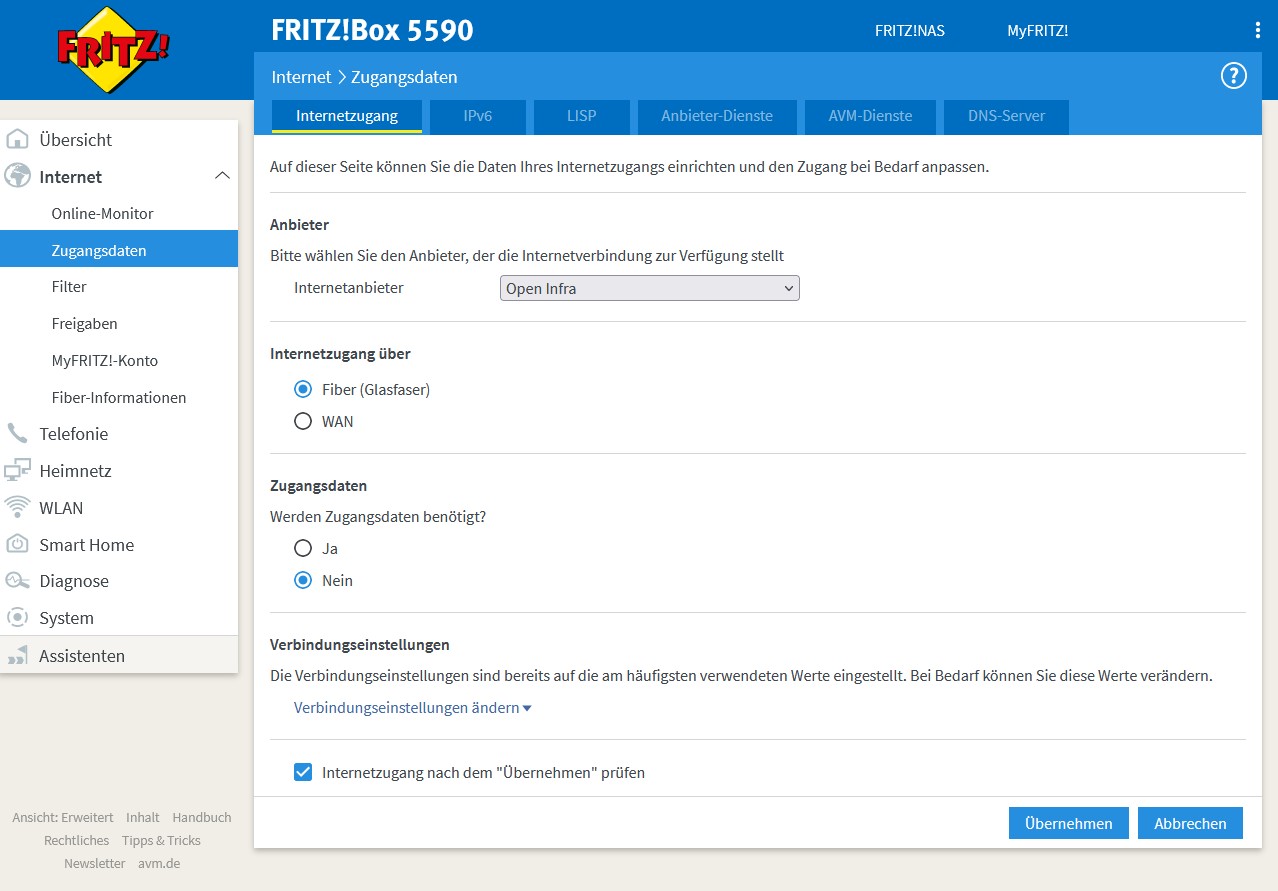1278x891 pixels.
Task: Click the Heimnetz network icon
Action: click(x=17, y=470)
